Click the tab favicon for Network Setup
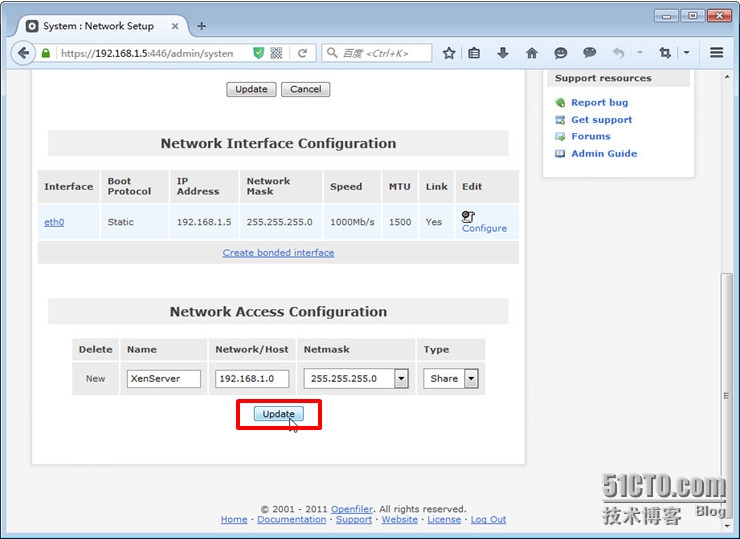Screen dimensions: 740x539 (32, 26)
